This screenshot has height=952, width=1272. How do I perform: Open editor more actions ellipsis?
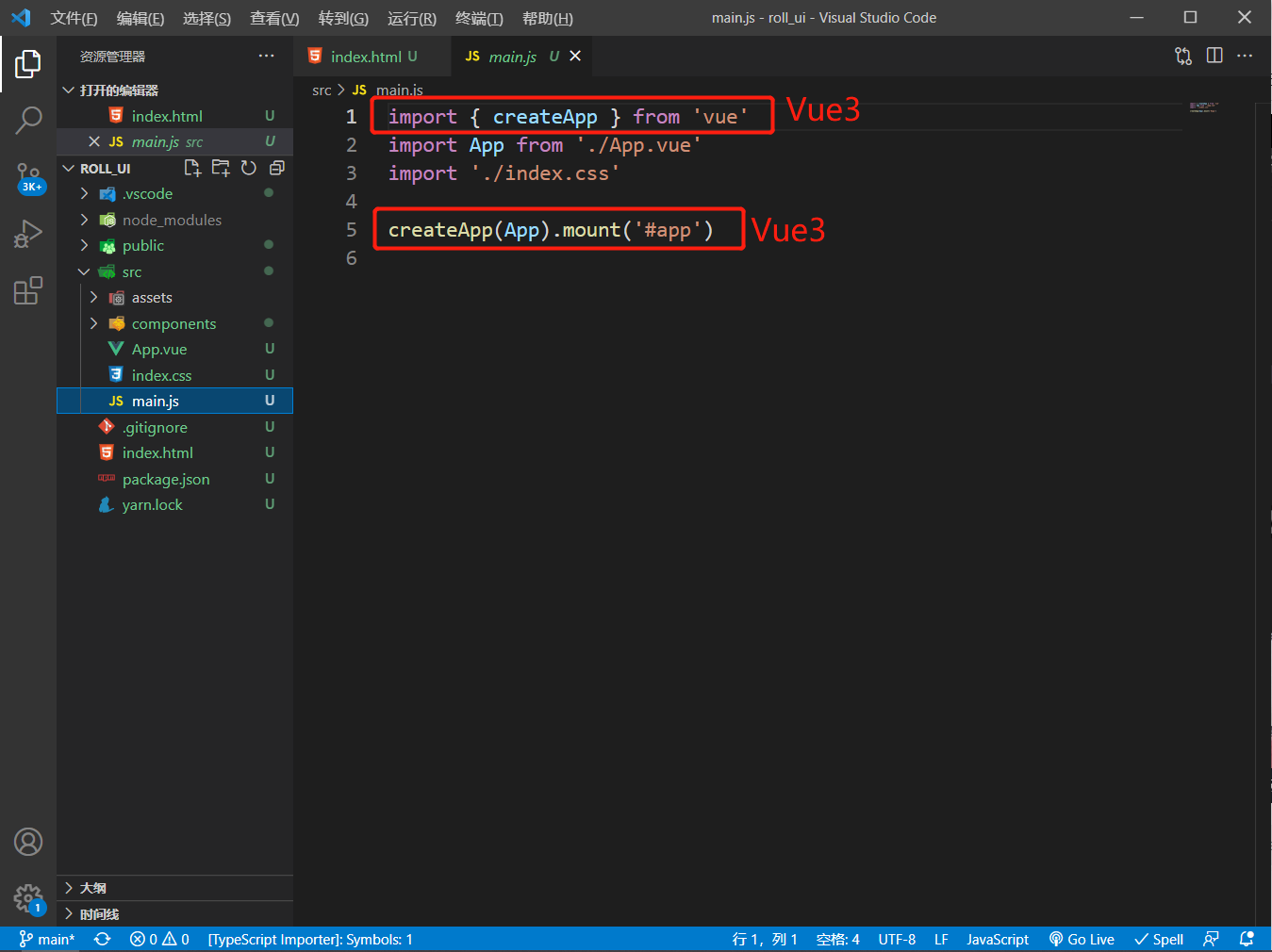(1245, 56)
